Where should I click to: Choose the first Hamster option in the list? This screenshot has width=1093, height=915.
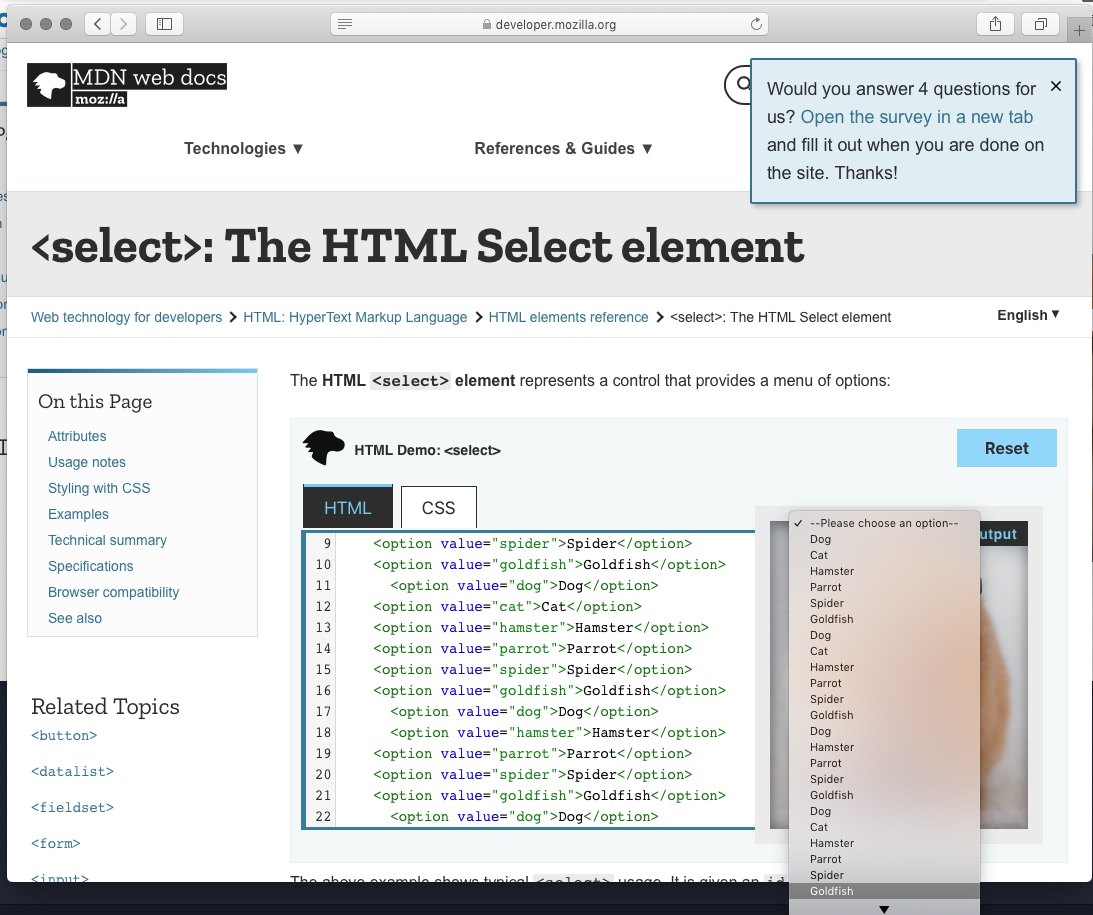[884, 571]
